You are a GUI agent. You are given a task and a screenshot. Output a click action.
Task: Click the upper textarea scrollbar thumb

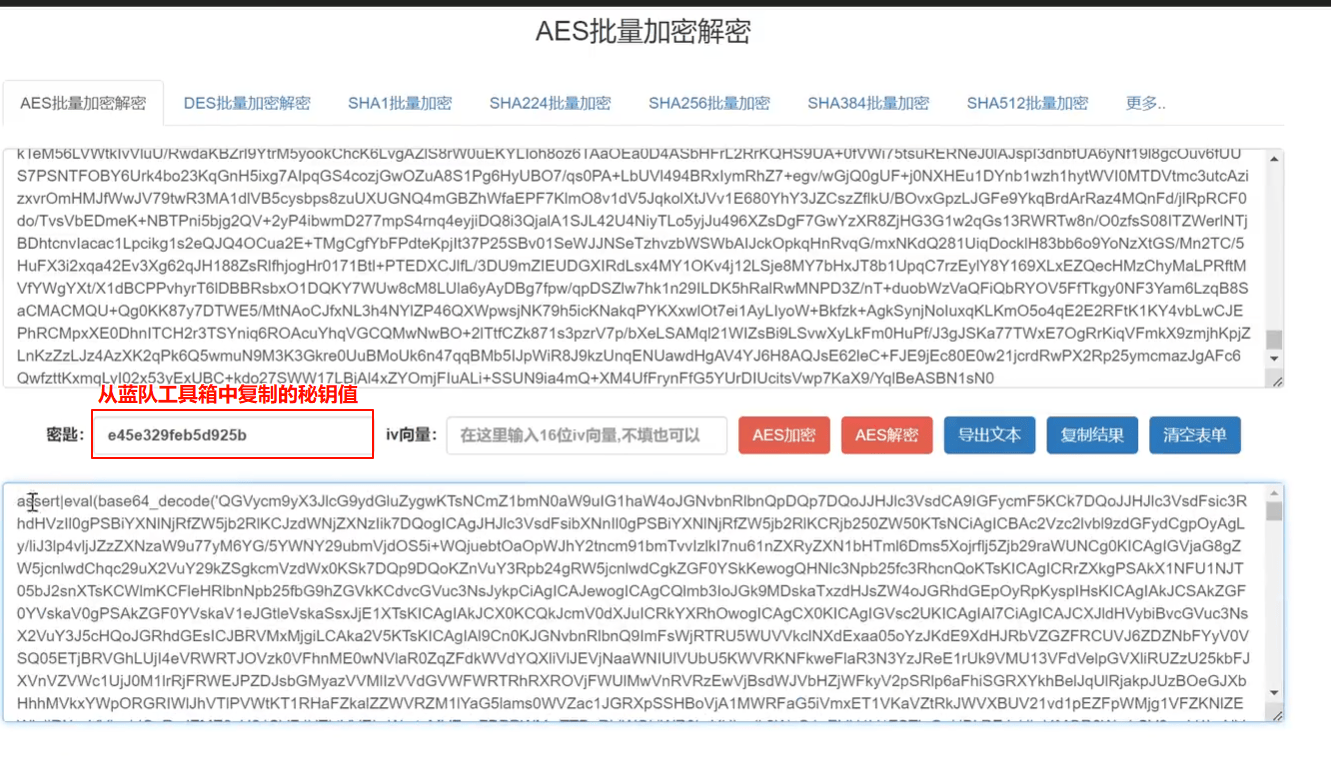pyautogui.click(x=1274, y=340)
